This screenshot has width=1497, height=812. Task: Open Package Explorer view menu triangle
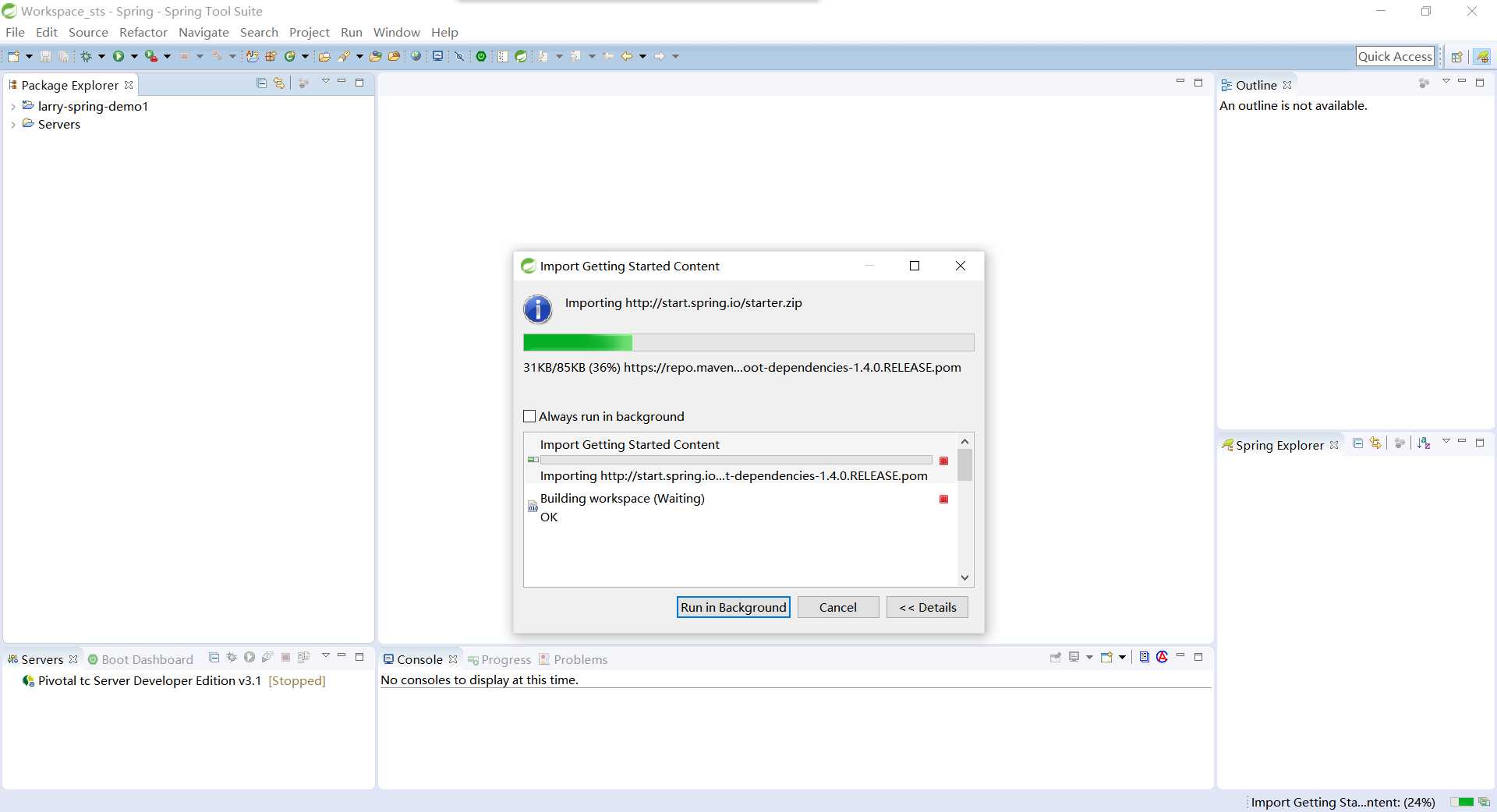pos(325,82)
